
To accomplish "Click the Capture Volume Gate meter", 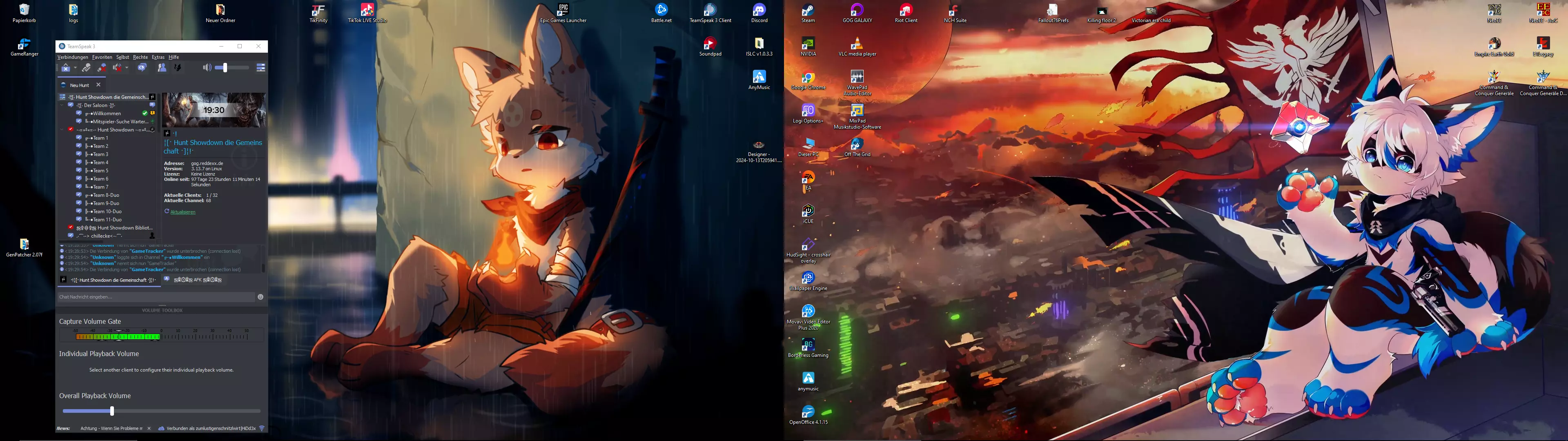I will click(161, 335).
